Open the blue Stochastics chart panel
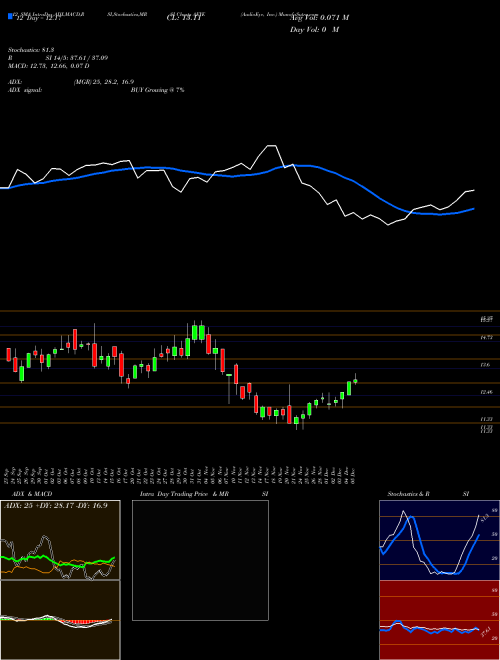 pyautogui.click(x=439, y=540)
